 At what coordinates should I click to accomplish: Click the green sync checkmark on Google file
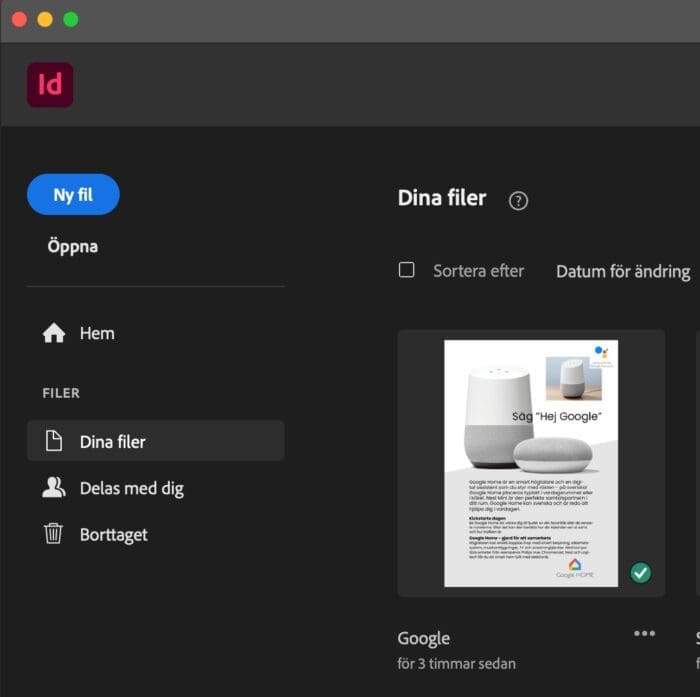(x=641, y=572)
